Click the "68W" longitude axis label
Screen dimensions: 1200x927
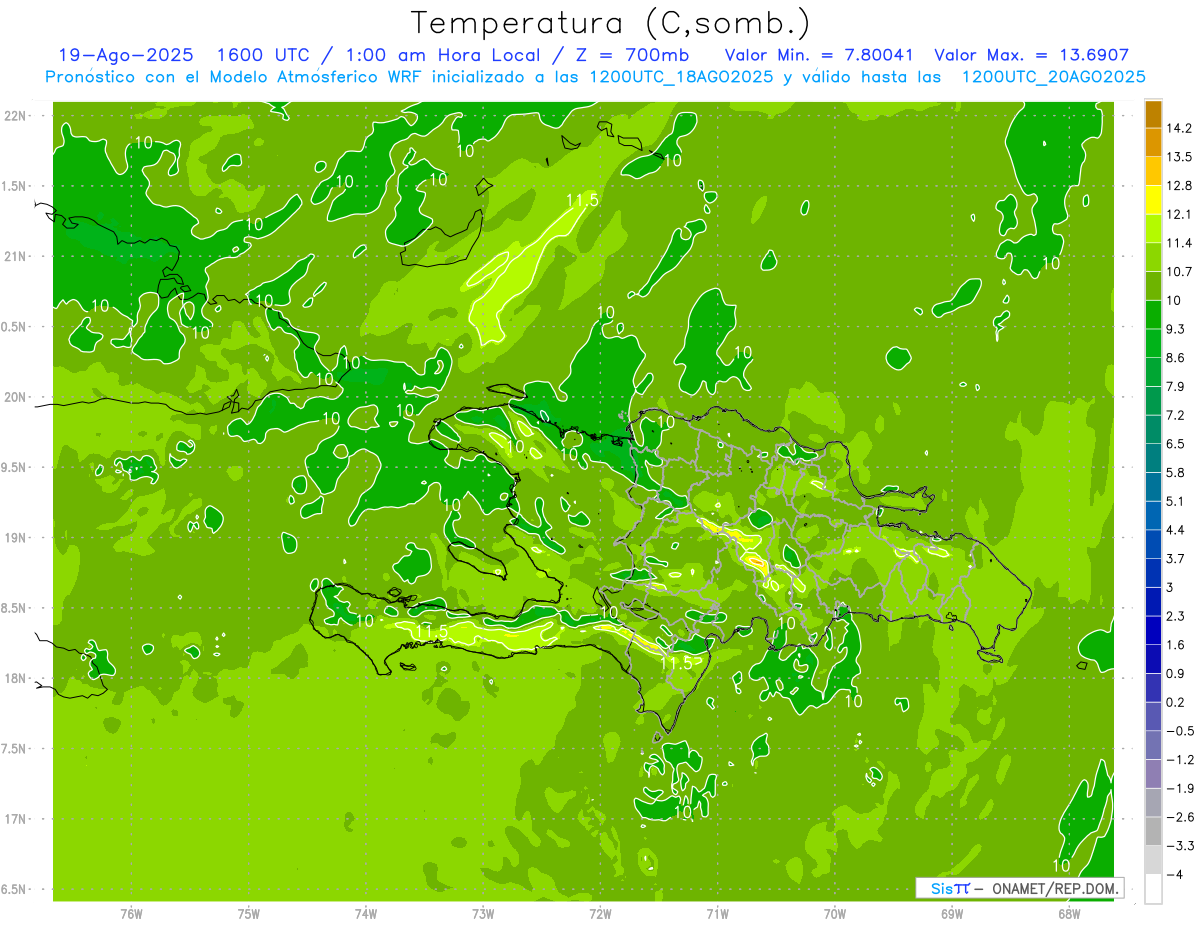(1069, 914)
